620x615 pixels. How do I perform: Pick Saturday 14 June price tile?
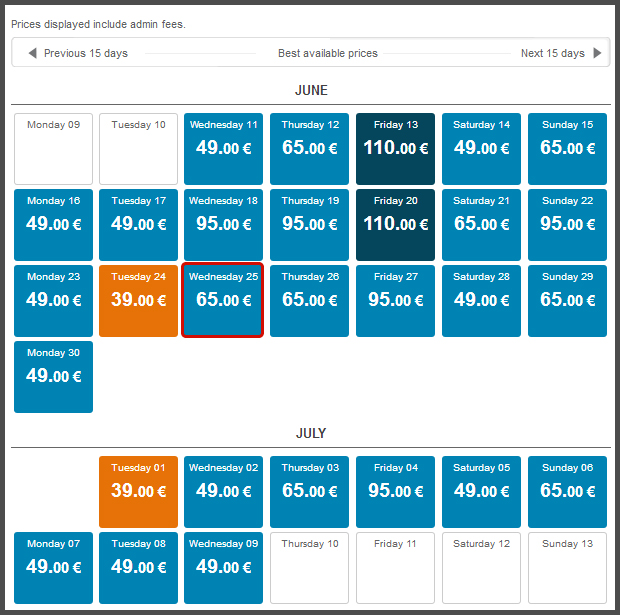point(481,149)
